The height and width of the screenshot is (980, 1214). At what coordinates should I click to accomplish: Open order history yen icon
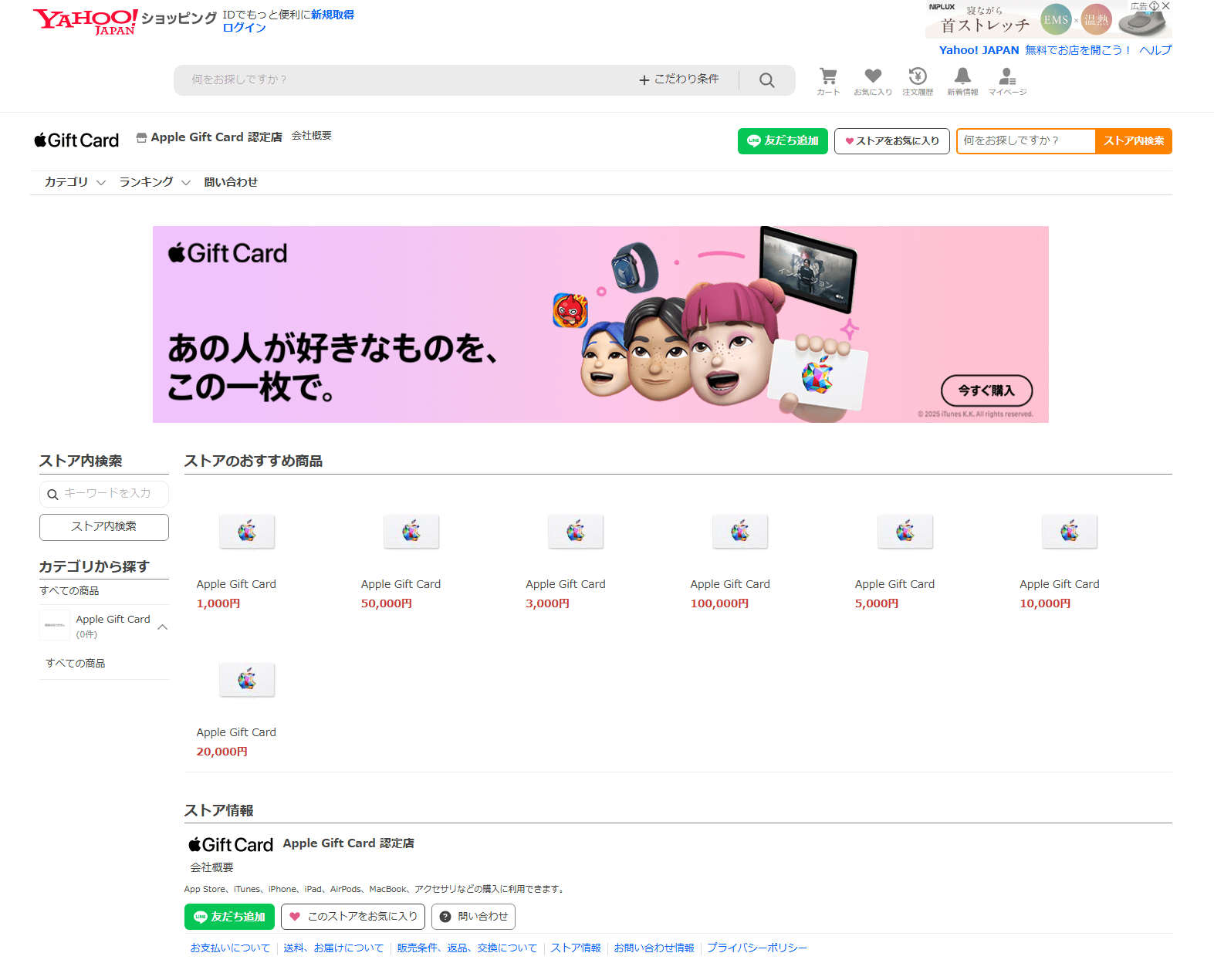coord(918,81)
